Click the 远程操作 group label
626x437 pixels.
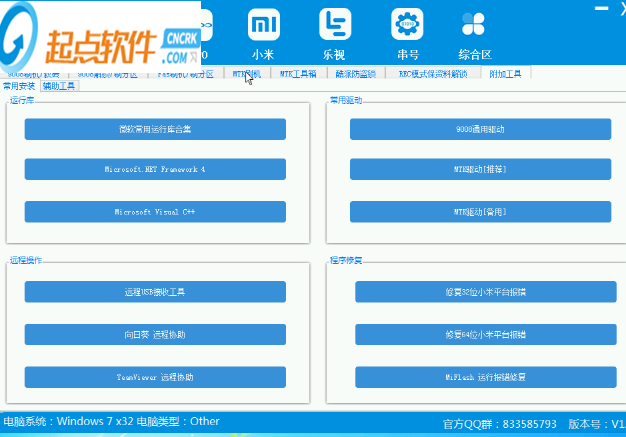pyautogui.click(x=26, y=260)
